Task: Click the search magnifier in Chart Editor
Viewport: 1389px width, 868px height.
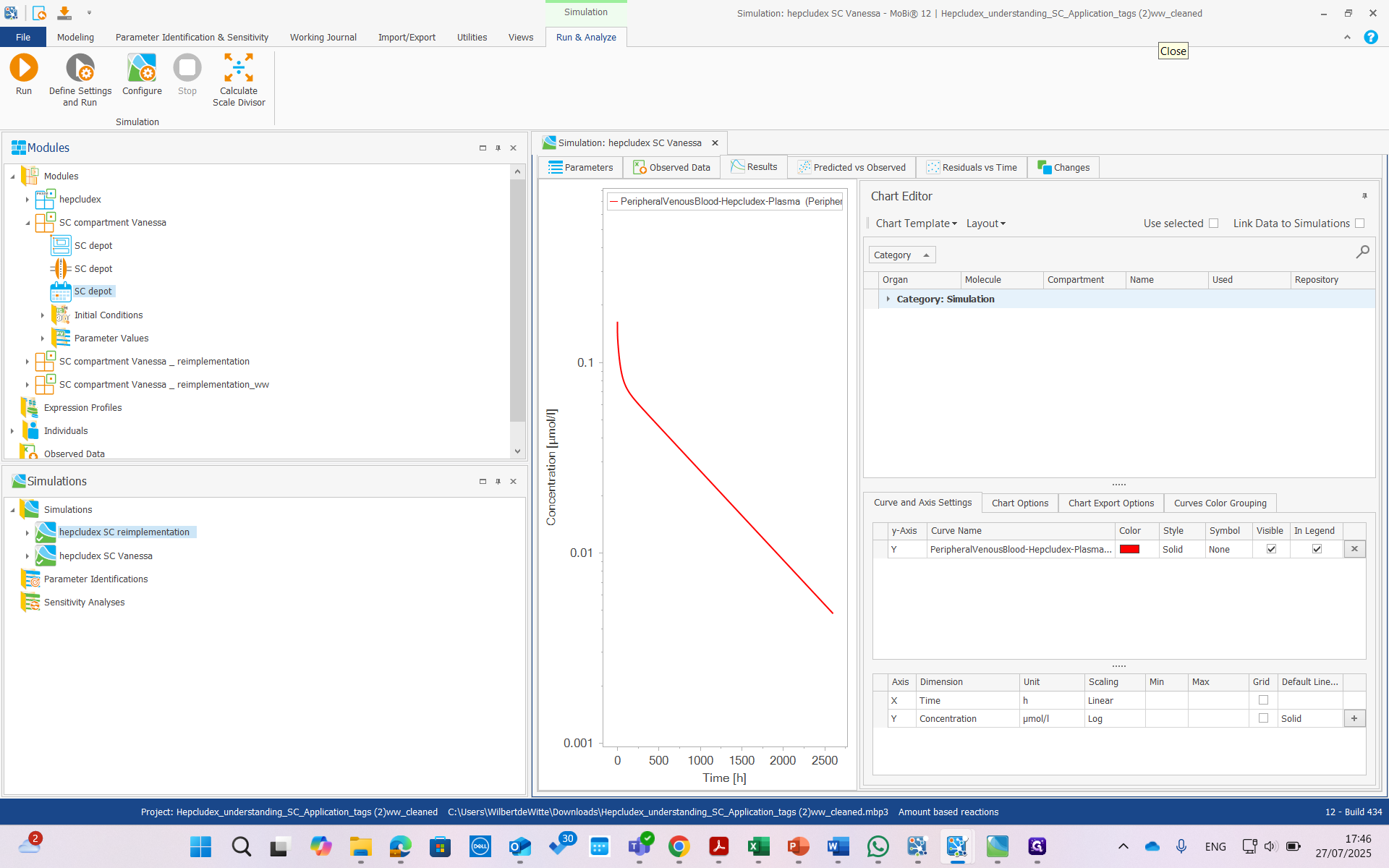Action: (x=1362, y=252)
